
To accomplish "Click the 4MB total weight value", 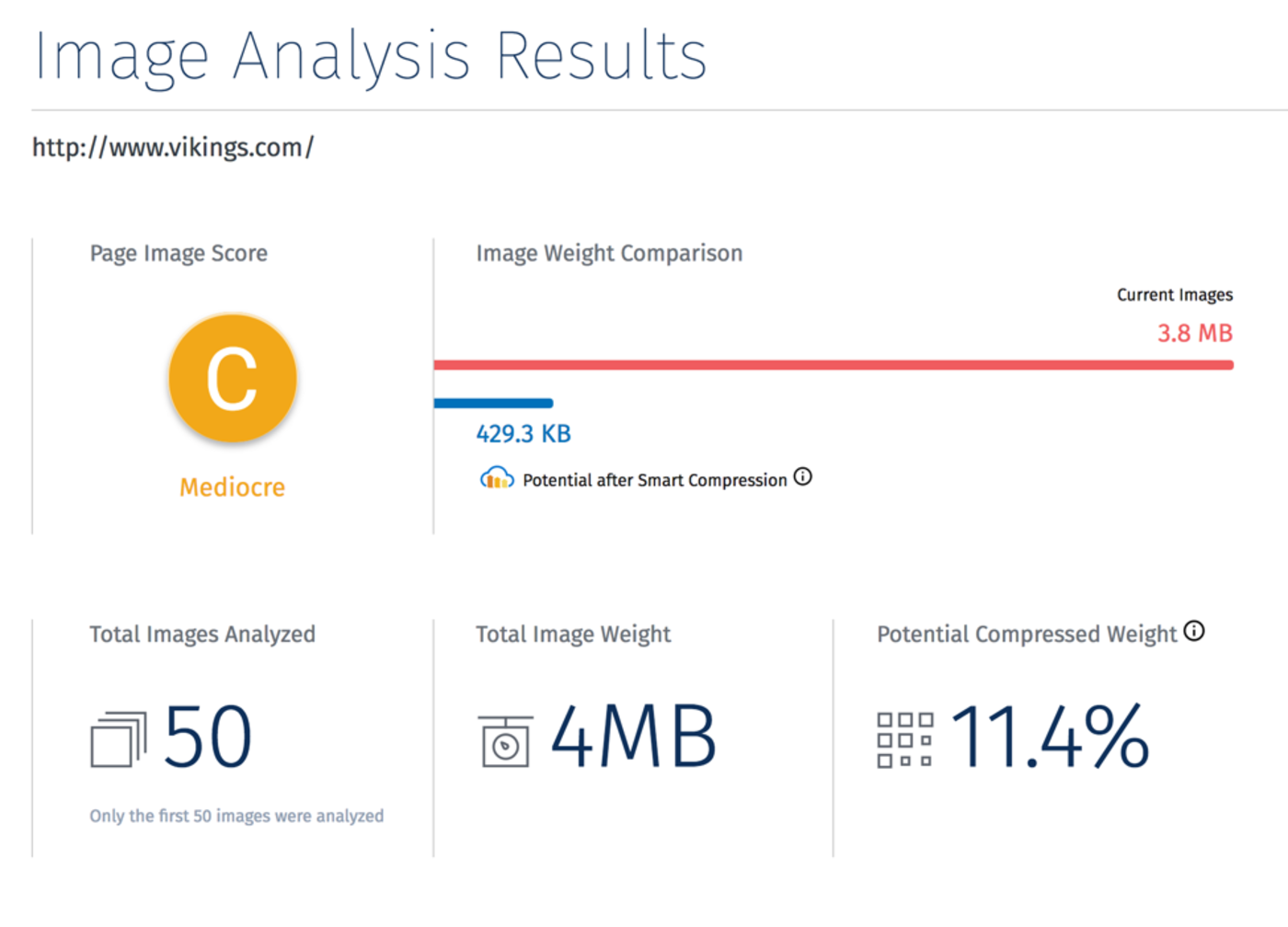I will 634,737.
